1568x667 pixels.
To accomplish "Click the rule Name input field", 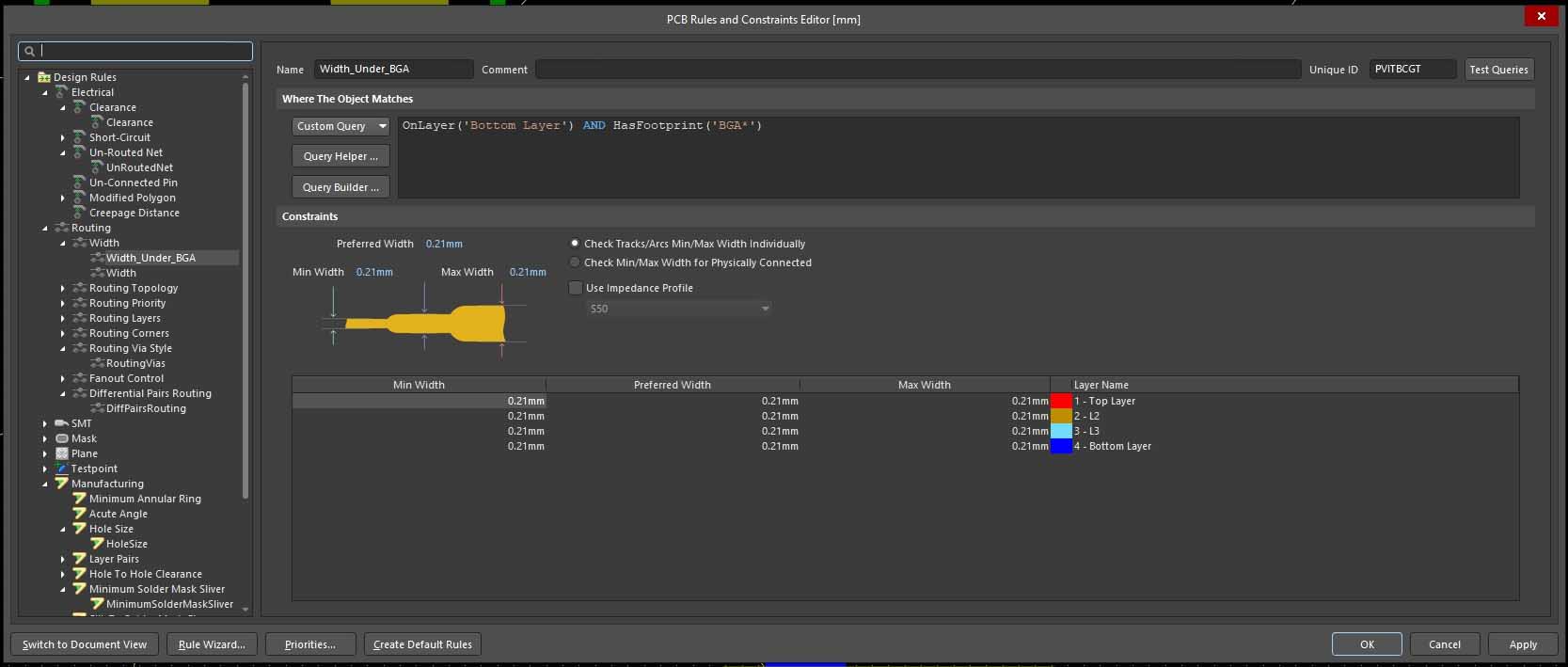I will [393, 69].
